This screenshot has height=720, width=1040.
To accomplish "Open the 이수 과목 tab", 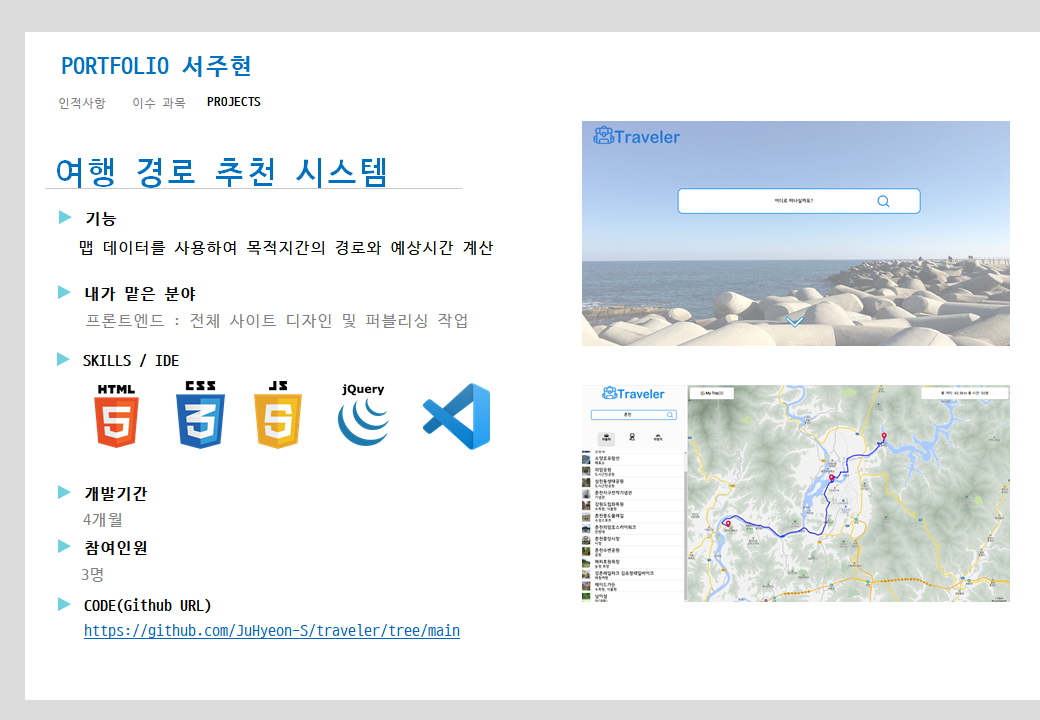I will (x=159, y=103).
